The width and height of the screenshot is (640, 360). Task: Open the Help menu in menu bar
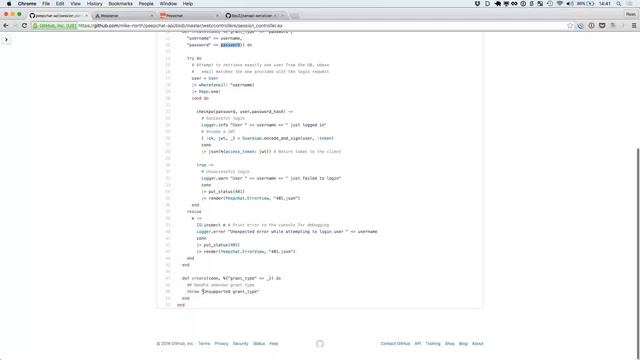tap(188, 4)
